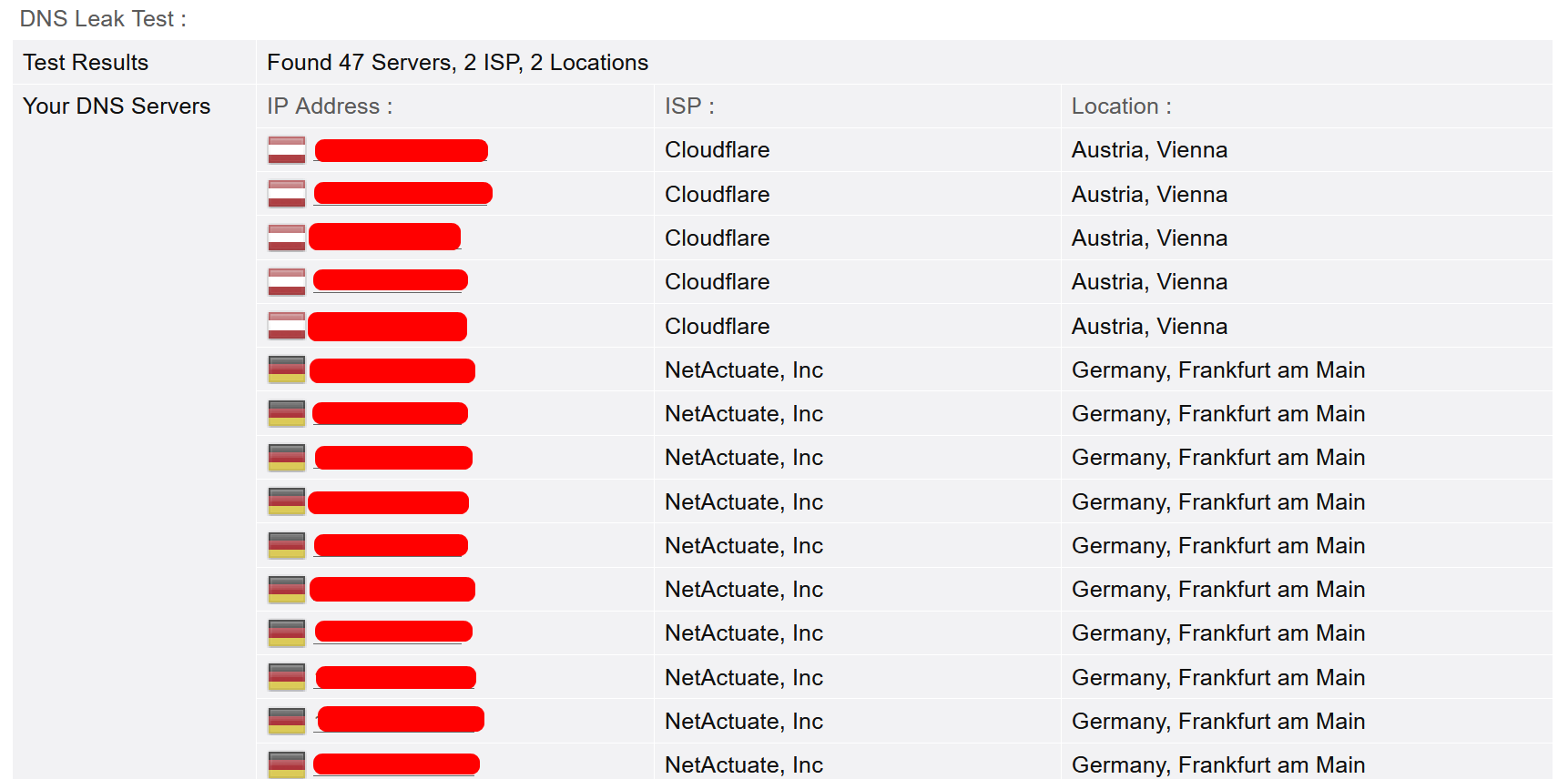Open the first redacted Cloudflare IP link
The width and height of the screenshot is (1568, 779).
[402, 150]
